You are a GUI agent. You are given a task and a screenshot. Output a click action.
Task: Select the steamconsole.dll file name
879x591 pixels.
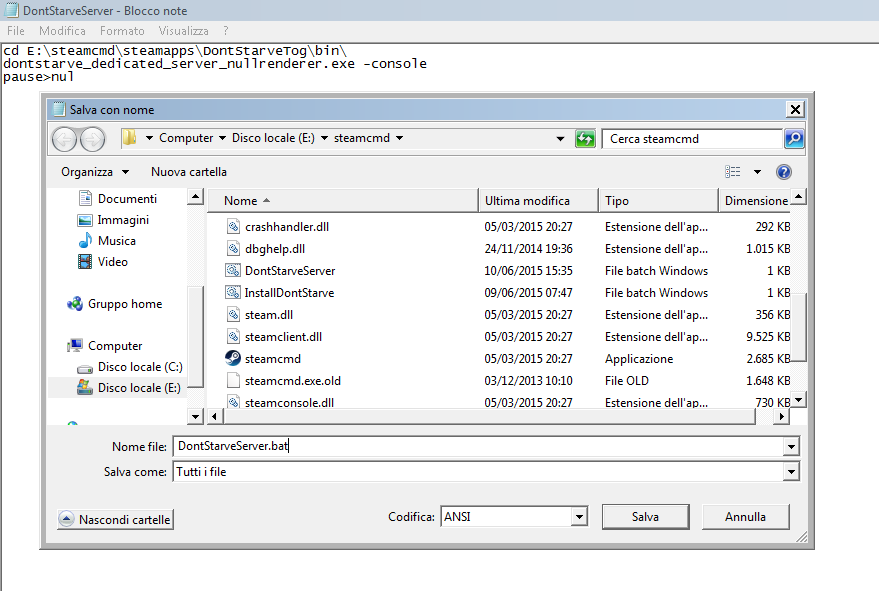tap(289, 403)
